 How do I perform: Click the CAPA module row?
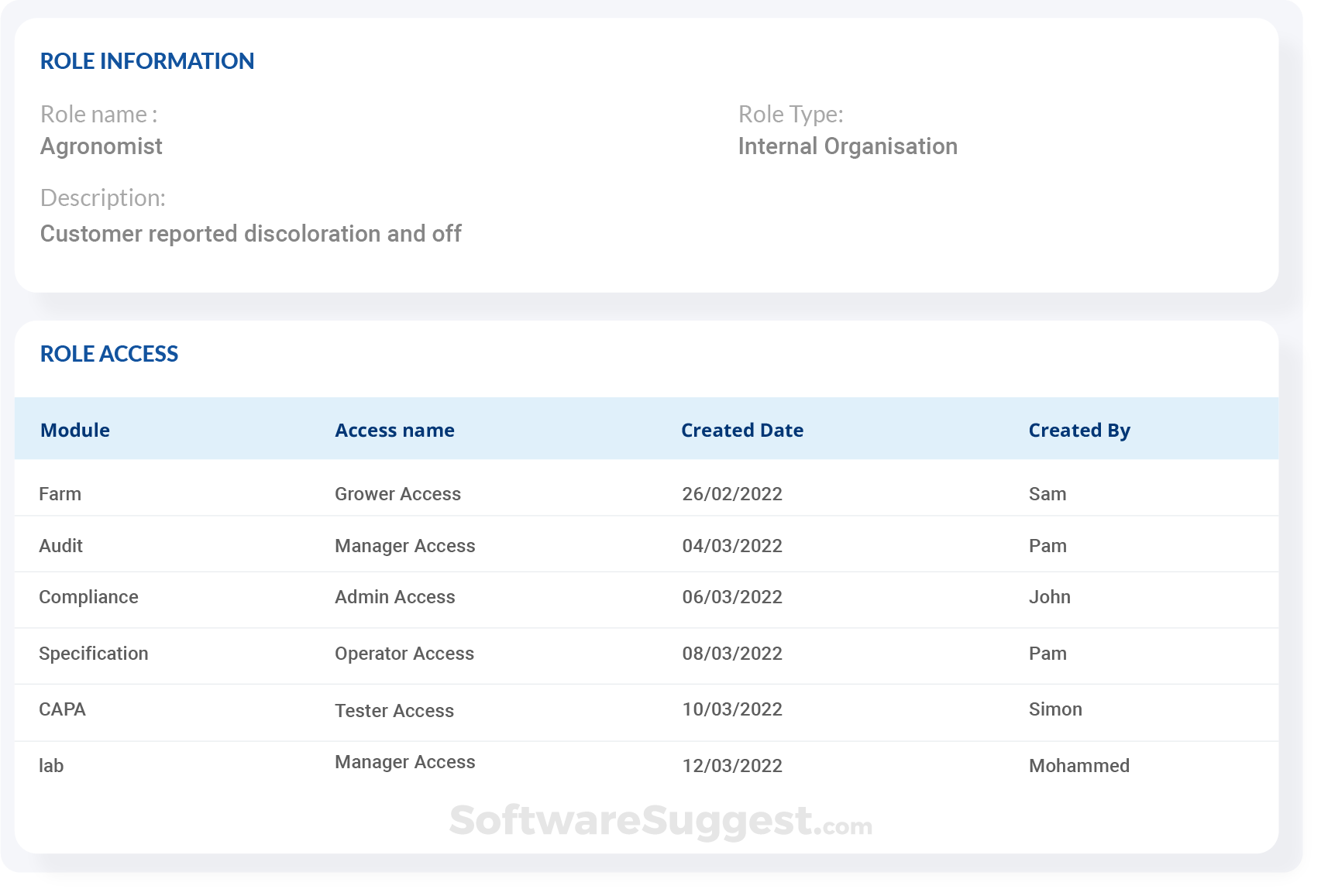[x=62, y=709]
